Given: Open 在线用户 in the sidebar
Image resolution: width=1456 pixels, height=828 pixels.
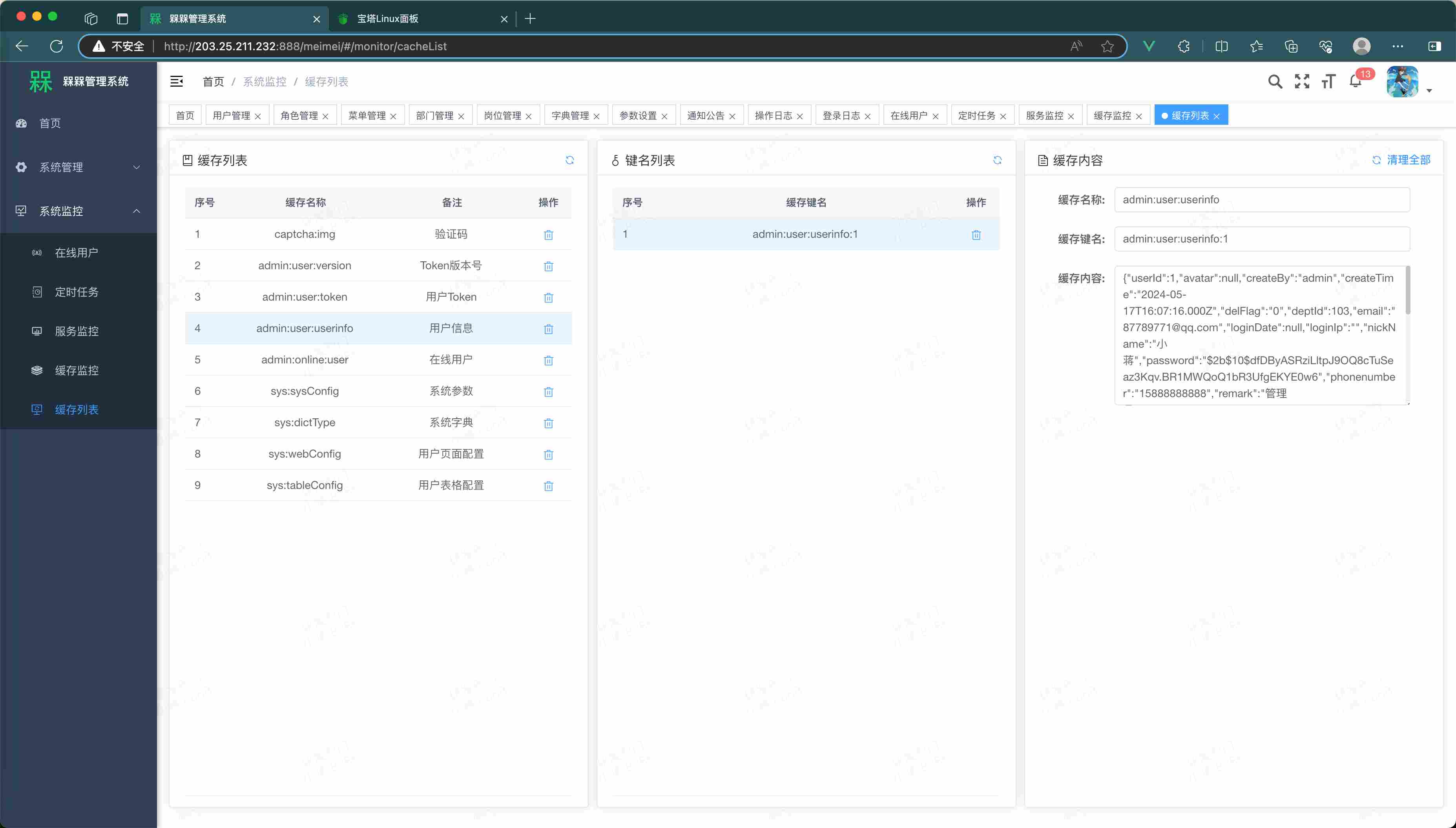Looking at the screenshot, I should click(x=76, y=252).
